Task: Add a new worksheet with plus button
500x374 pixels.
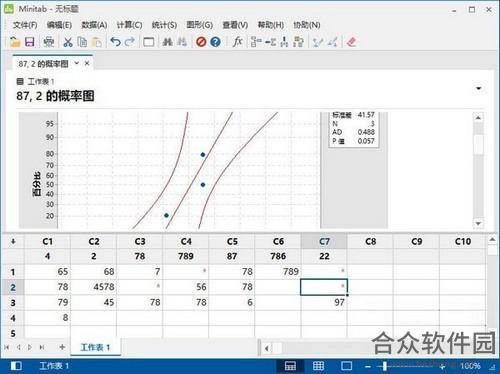Action: [62, 347]
